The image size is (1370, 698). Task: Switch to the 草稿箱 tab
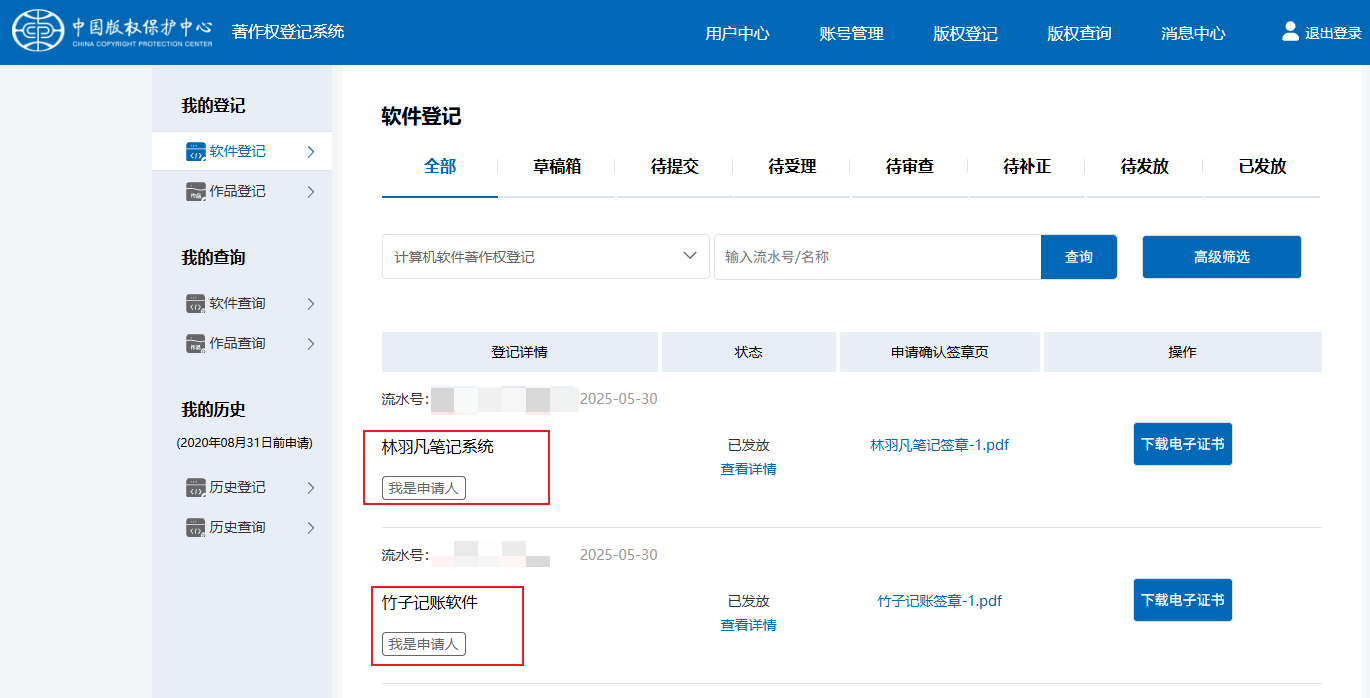coord(557,167)
